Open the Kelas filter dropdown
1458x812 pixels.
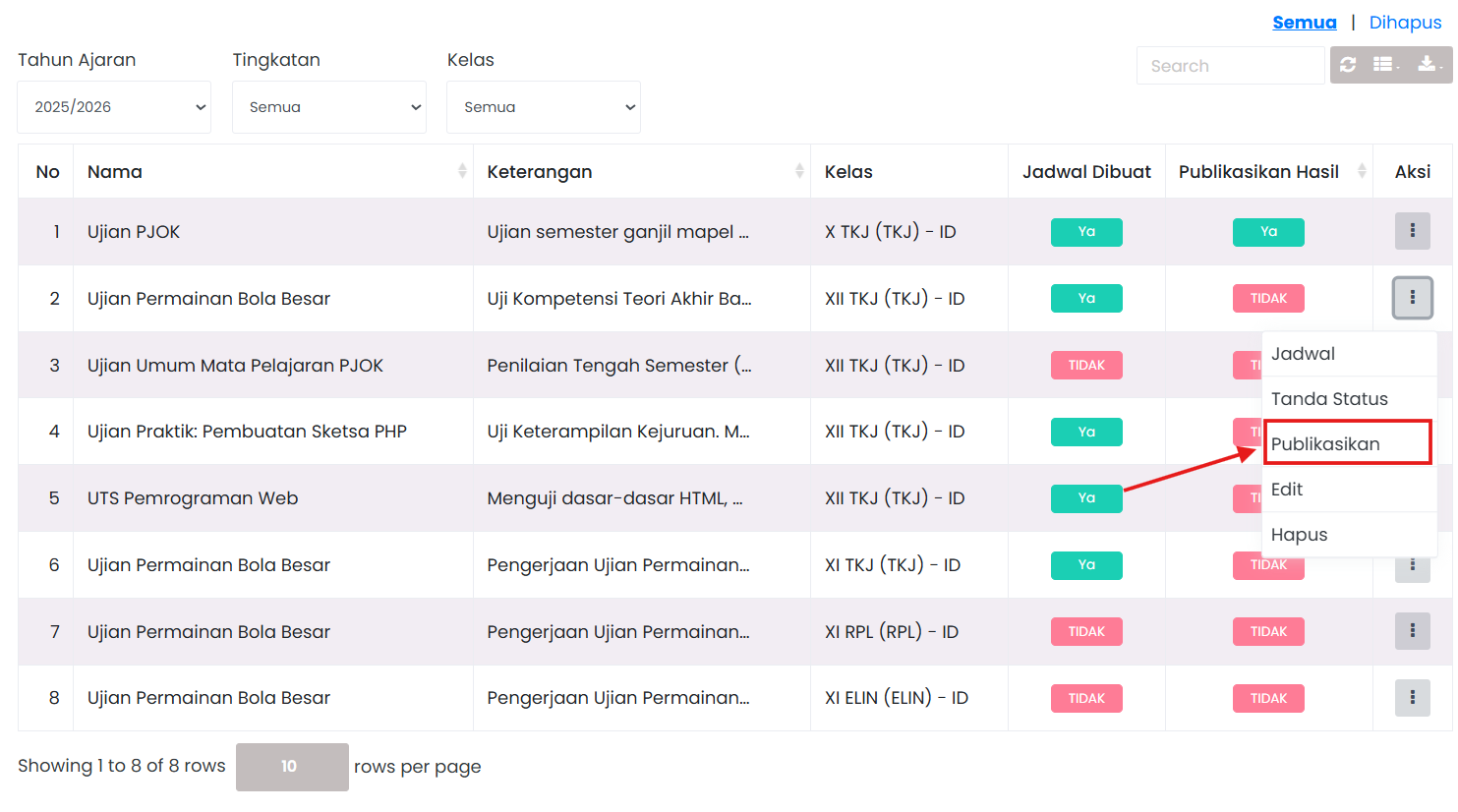coord(544,107)
